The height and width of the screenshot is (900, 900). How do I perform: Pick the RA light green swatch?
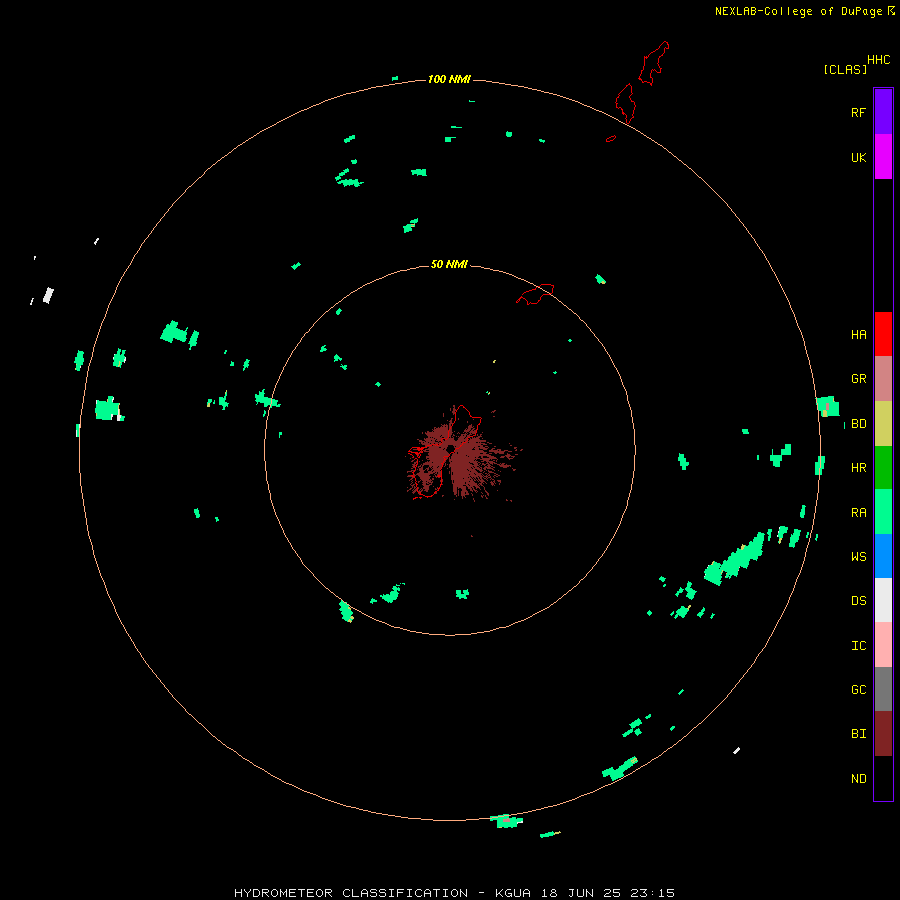click(883, 512)
